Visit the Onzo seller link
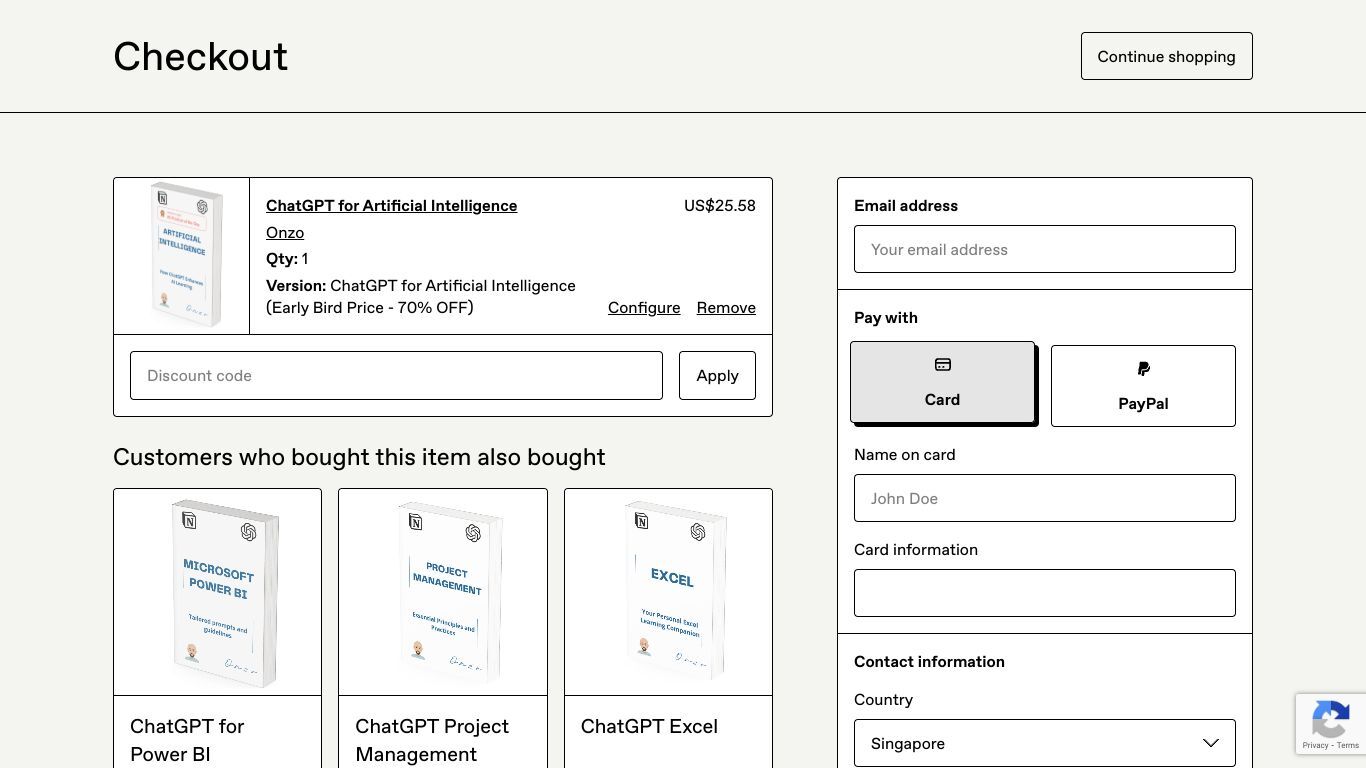Screen dimensions: 1366x768 tap(285, 232)
